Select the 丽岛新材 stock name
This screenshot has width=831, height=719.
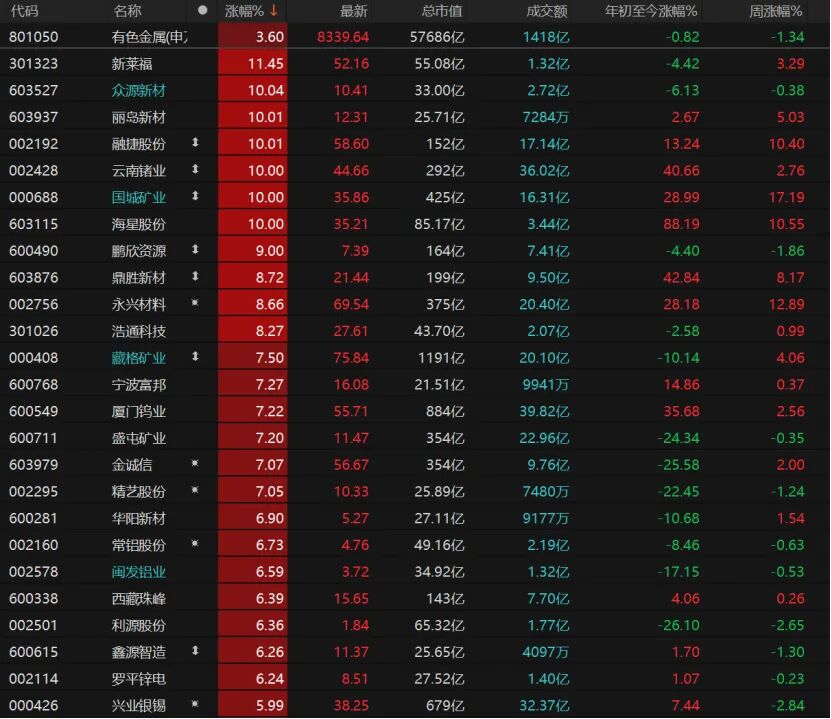(x=139, y=118)
